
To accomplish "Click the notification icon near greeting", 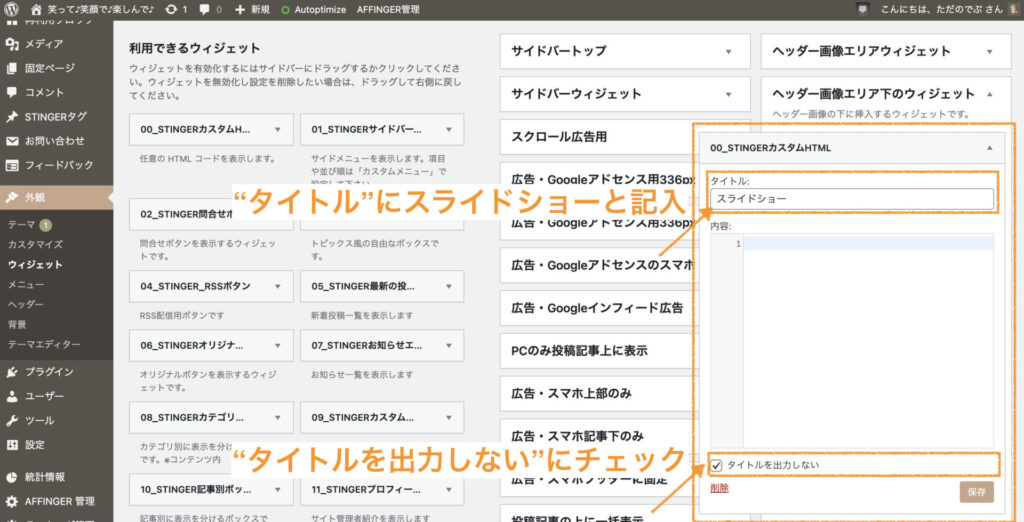I will click(863, 10).
